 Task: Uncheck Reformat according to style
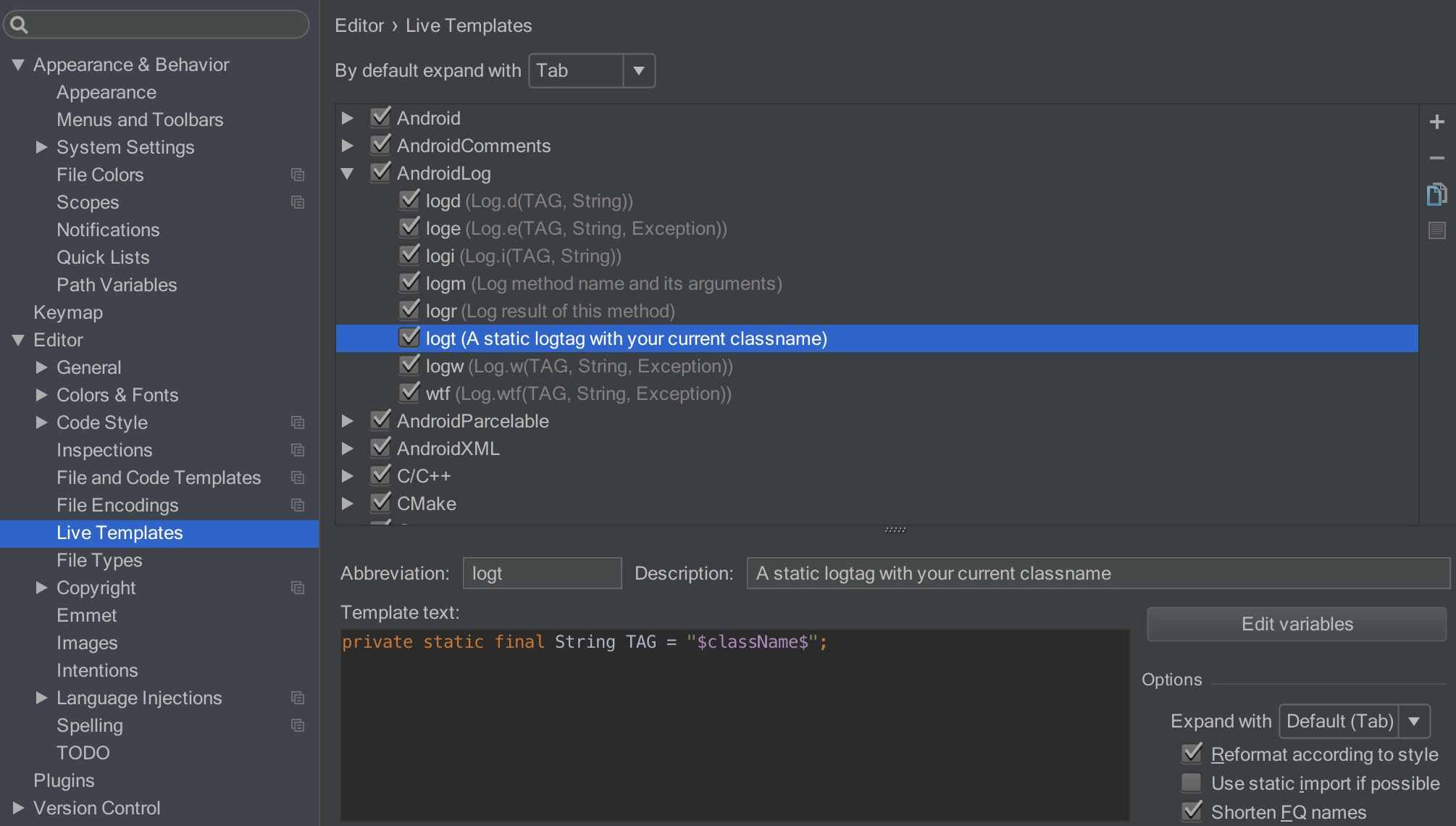pos(1192,754)
